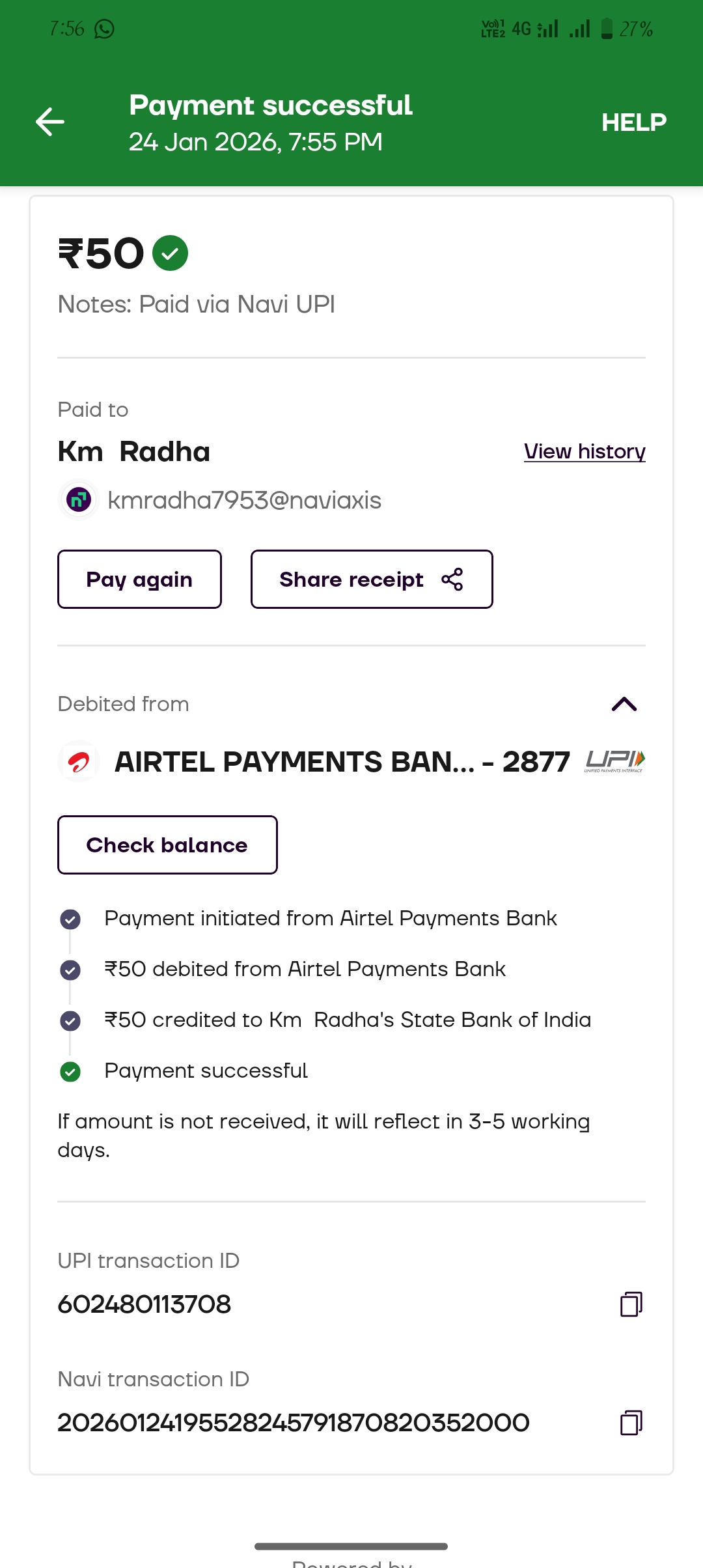
Task: Select the UPI transaction ID number 602480113708
Action: (145, 1304)
